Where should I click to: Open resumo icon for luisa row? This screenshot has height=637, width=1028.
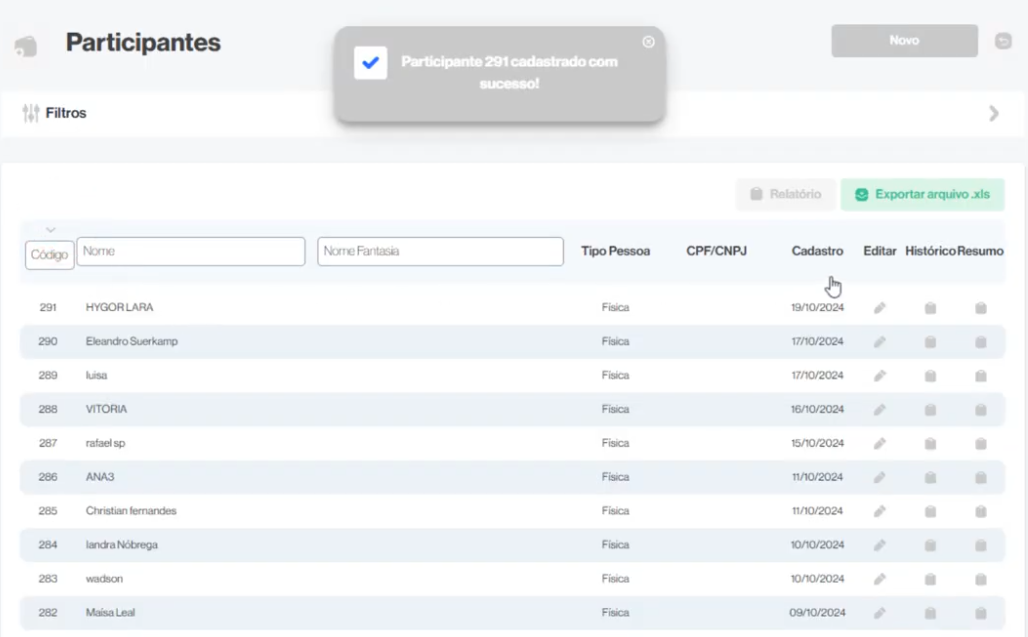pos(980,376)
